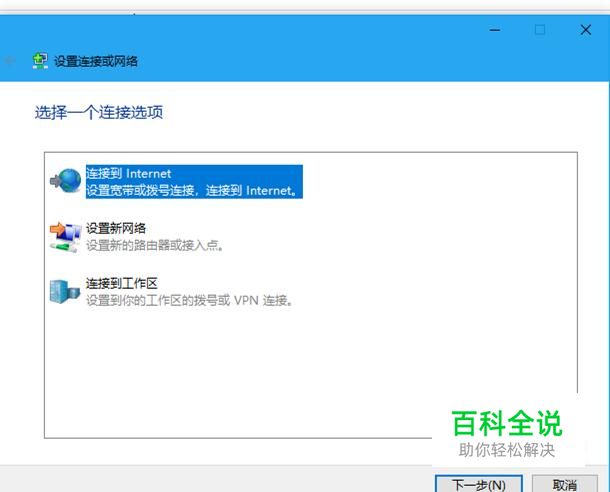Click the server icon for 连接到工作区
Image resolution: width=610 pixels, height=492 pixels.
(65, 292)
